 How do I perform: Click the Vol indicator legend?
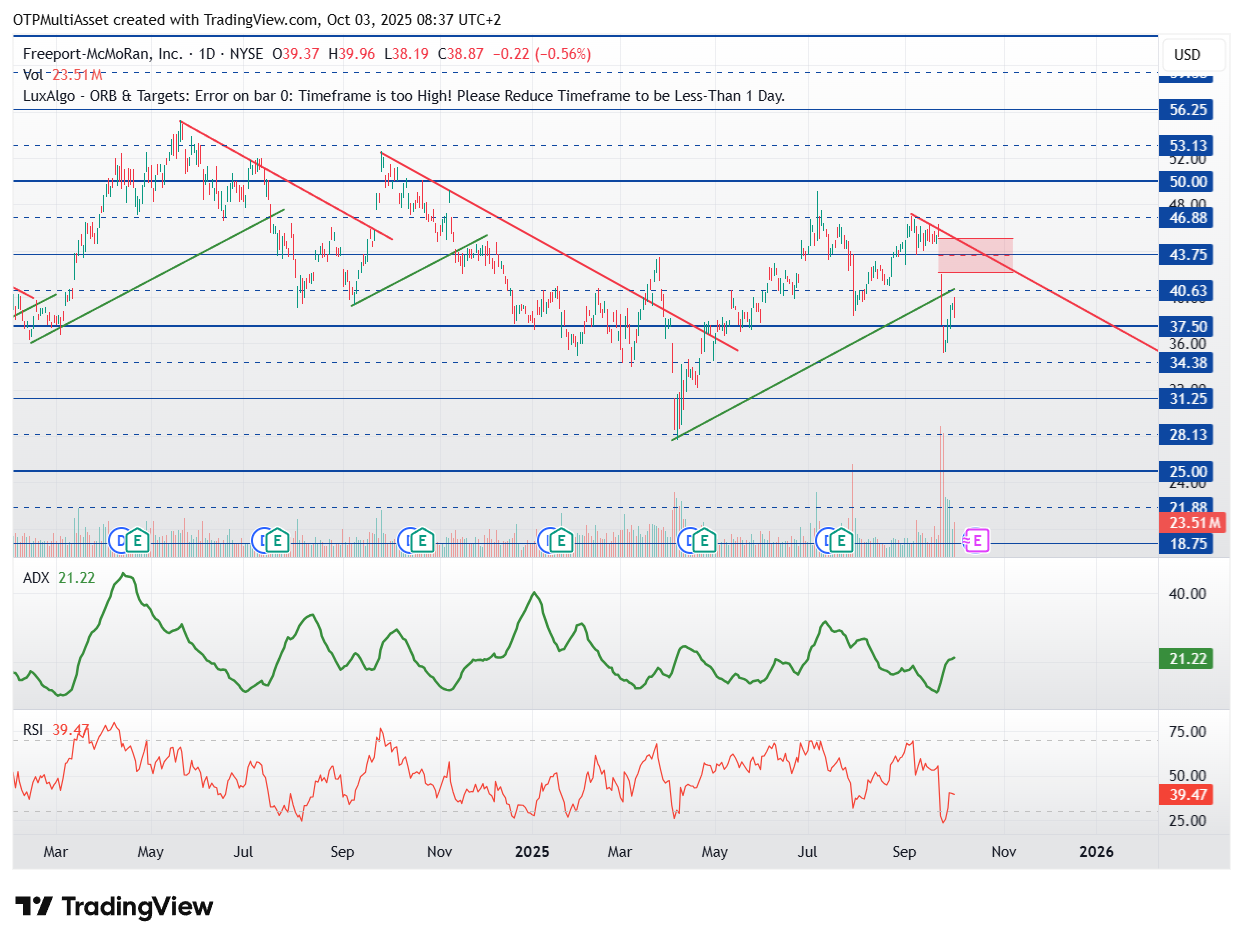(33, 74)
